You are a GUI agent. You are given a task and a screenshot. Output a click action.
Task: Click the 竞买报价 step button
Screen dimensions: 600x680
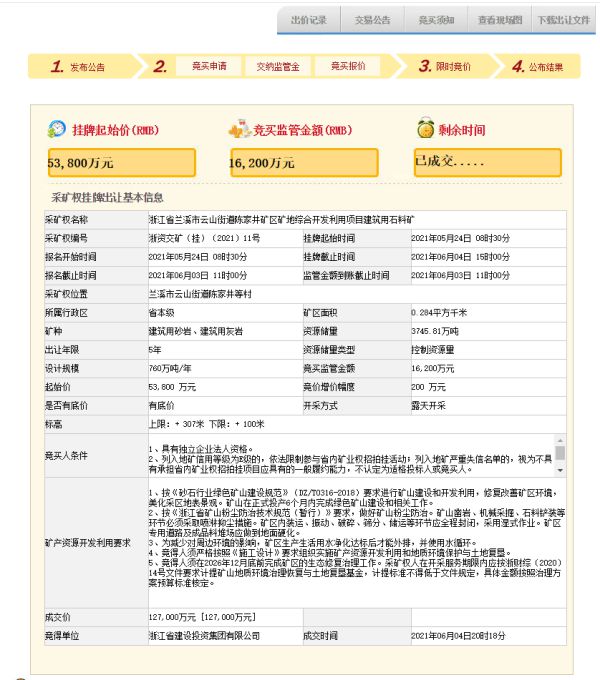[348, 67]
